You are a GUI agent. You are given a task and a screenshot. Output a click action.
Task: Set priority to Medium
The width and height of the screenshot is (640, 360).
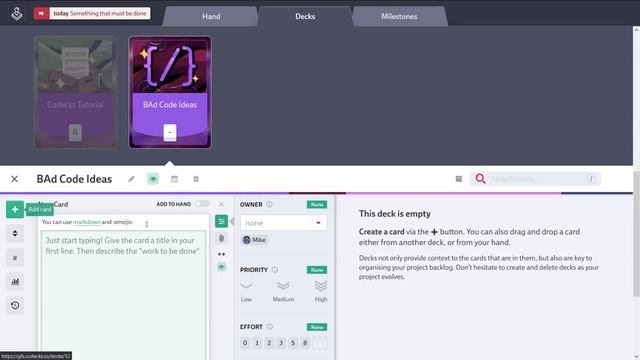(283, 291)
